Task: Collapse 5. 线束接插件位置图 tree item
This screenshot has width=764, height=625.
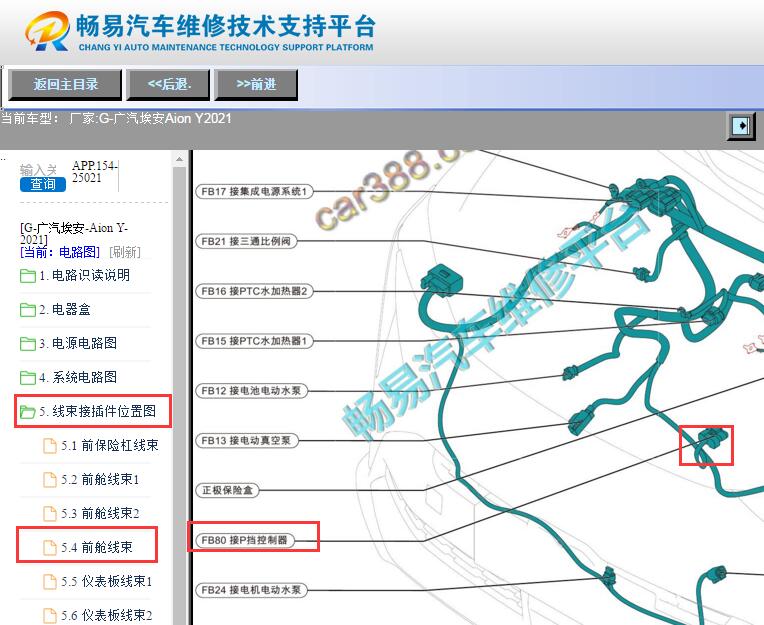Action: (98, 412)
